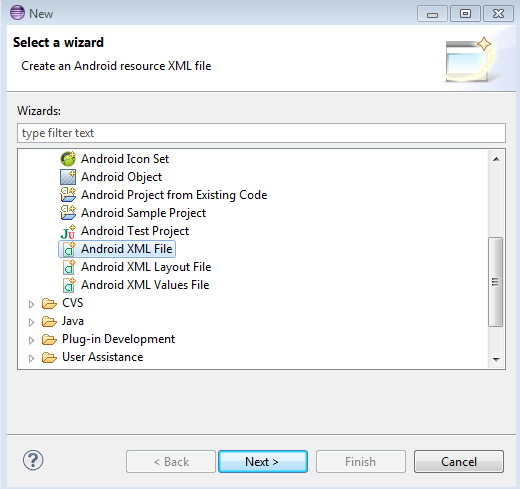Click the Eclipse icon in title bar
The height and width of the screenshot is (489, 520).
click(x=17, y=13)
